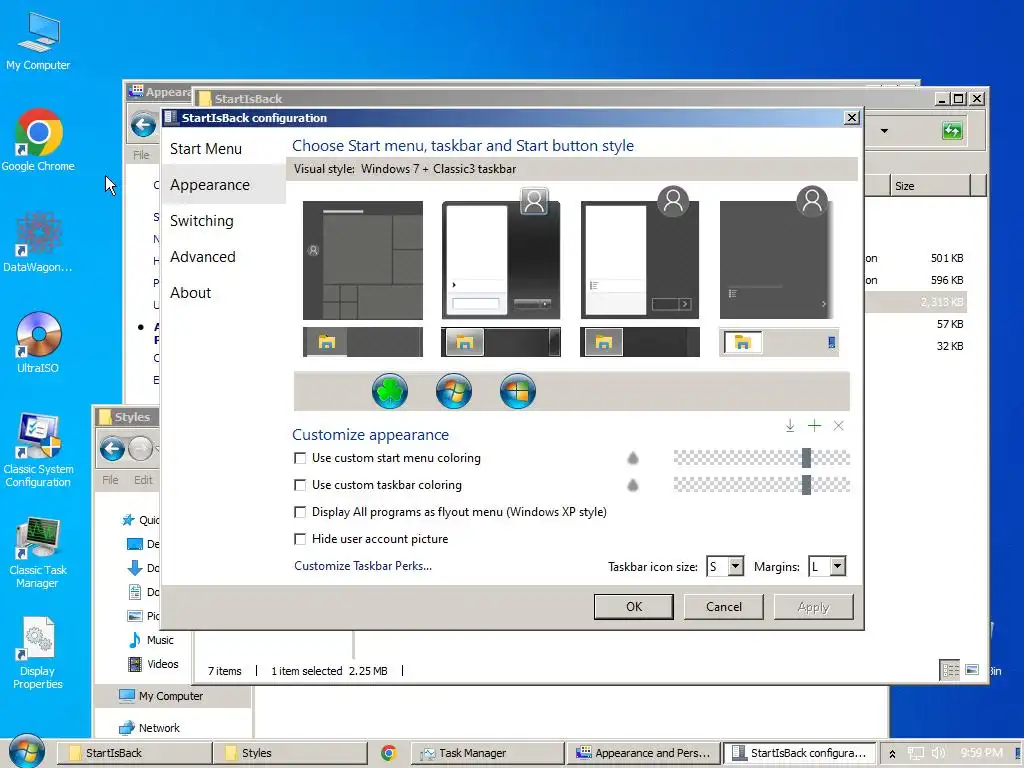Image resolution: width=1024 pixels, height=768 pixels.
Task: Click the X icon to remove style
Action: 839,426
